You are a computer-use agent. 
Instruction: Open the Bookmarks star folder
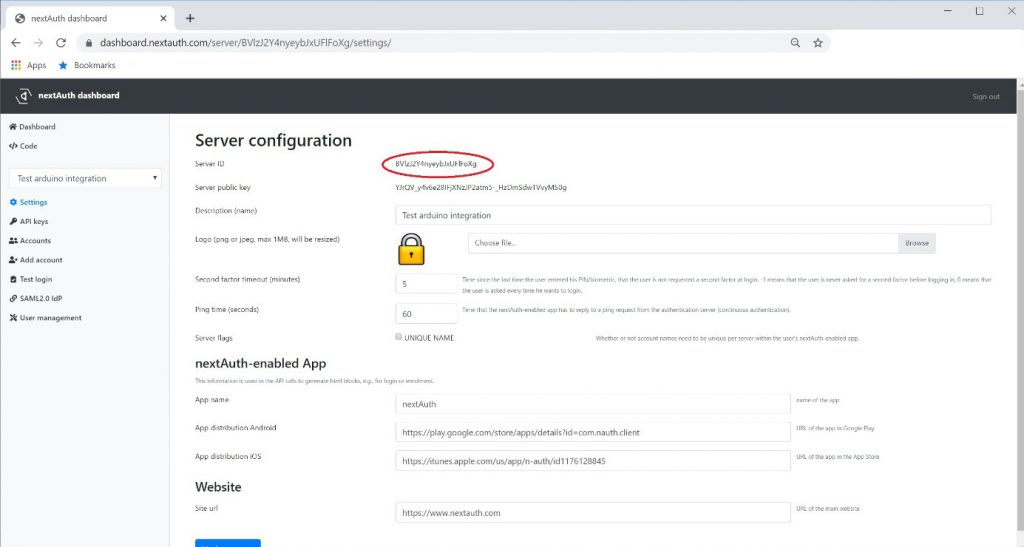click(63, 65)
